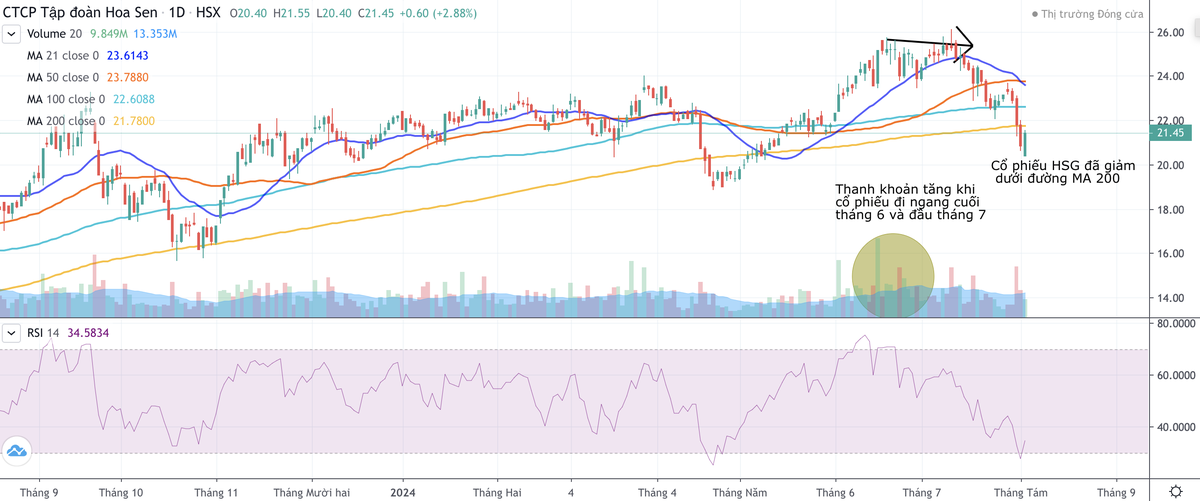Select the MA 50 close indicator

62,78
